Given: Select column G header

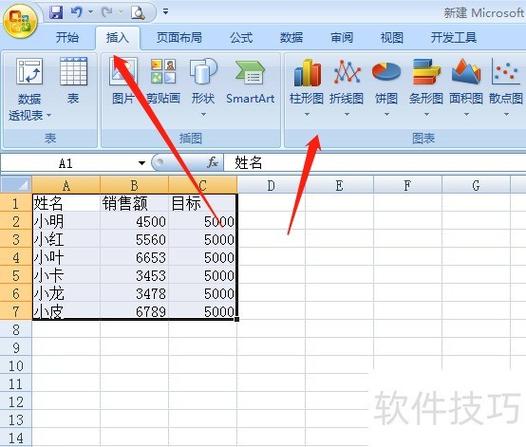Looking at the screenshot, I should pos(476,185).
